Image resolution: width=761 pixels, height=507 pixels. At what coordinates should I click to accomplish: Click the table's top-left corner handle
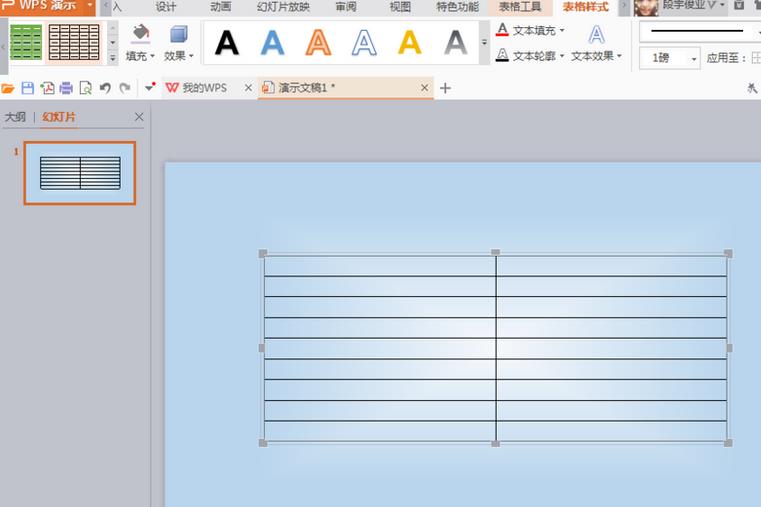coord(263,253)
